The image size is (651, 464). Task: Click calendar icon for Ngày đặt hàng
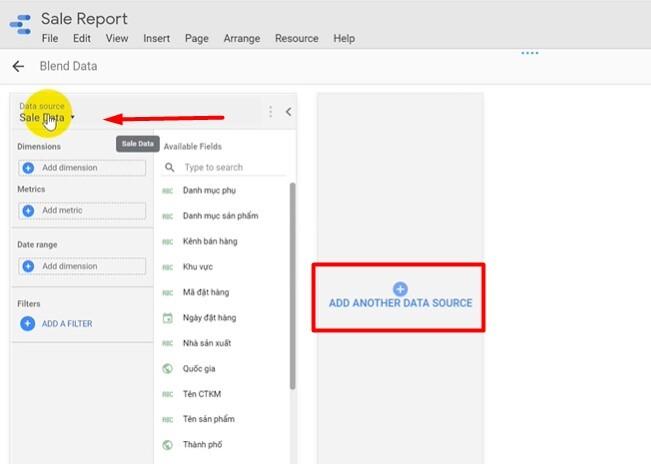168,318
